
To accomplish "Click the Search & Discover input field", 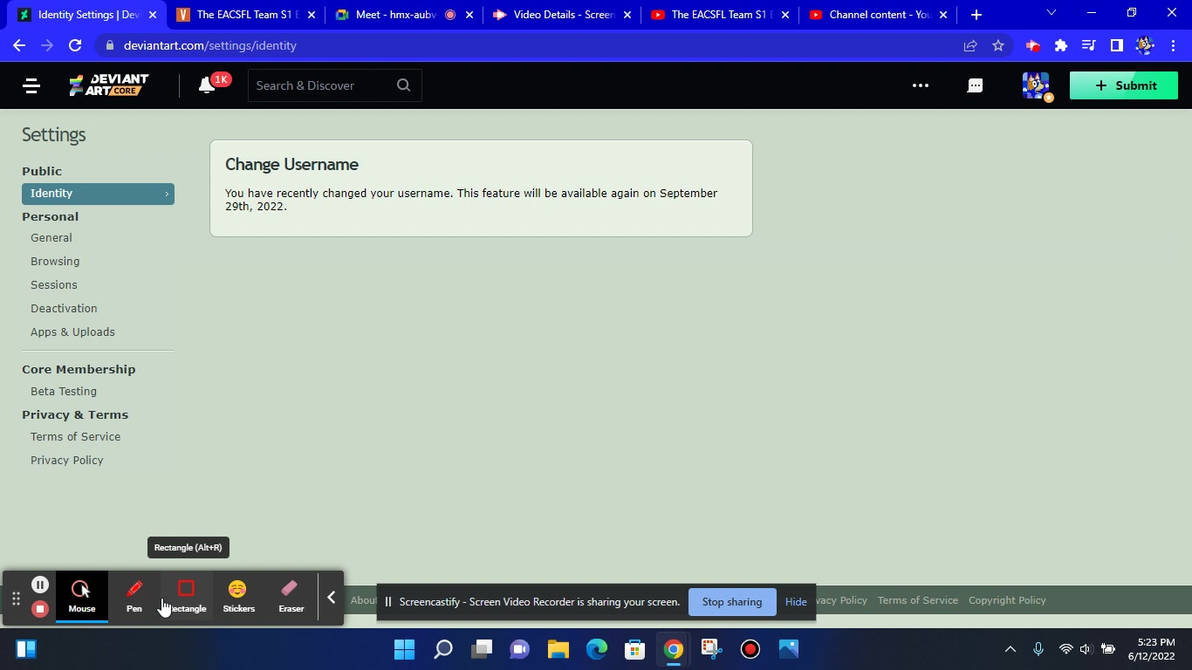I will [x=320, y=85].
